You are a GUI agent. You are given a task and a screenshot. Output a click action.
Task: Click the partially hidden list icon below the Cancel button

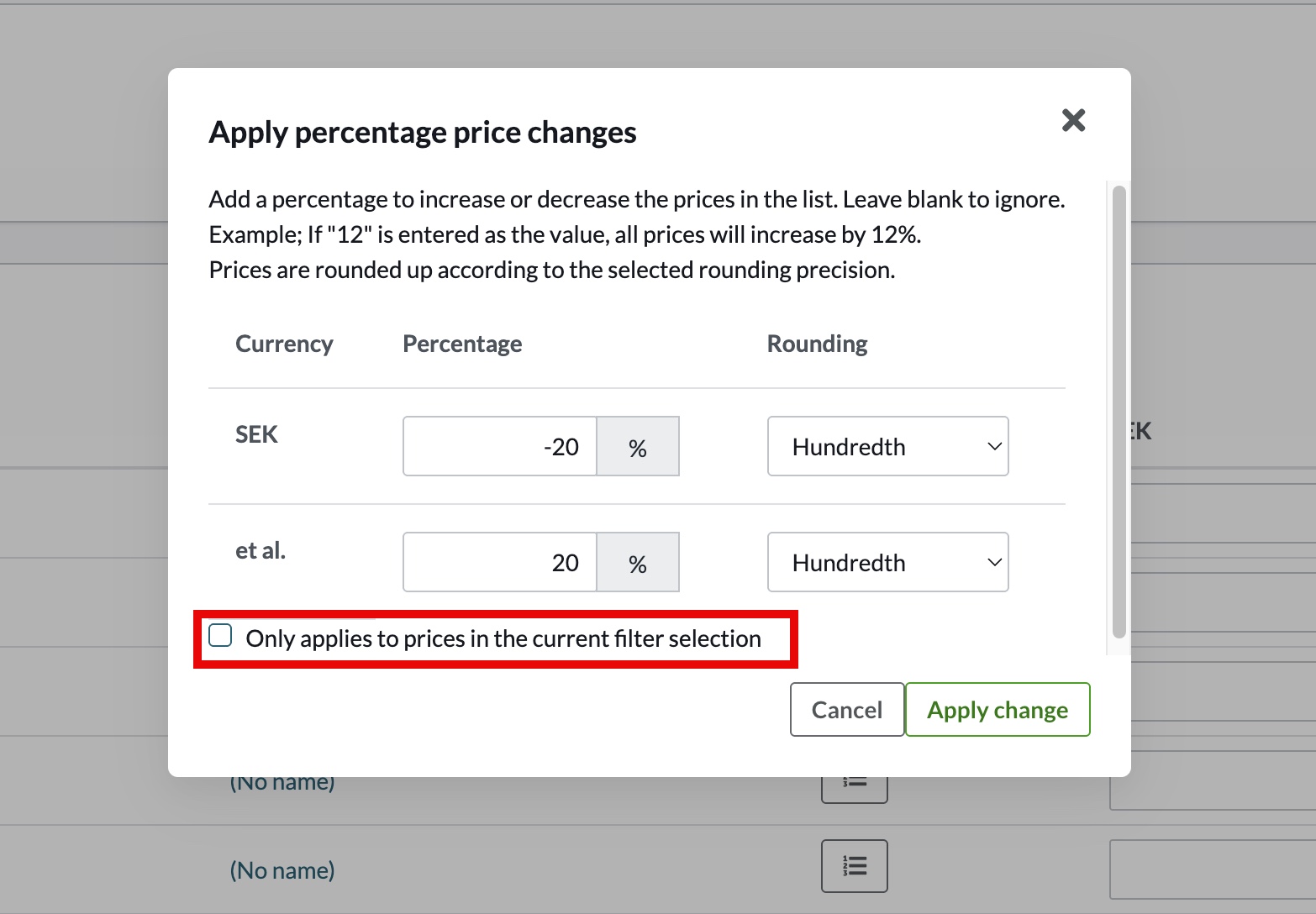point(854,788)
